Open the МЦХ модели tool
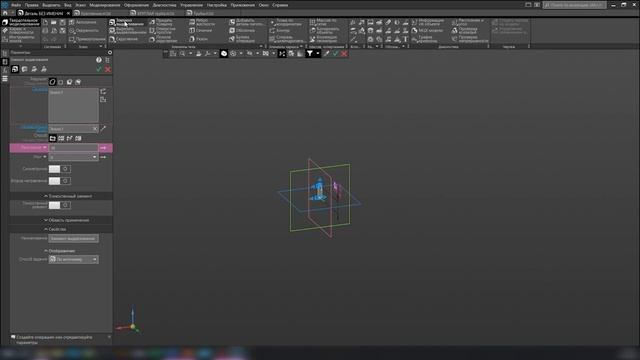 tap(427, 31)
